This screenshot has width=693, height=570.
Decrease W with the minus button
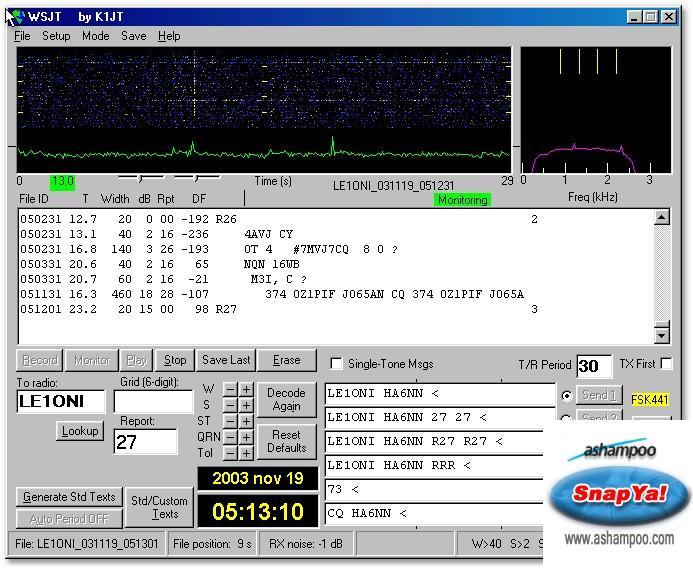click(x=230, y=390)
